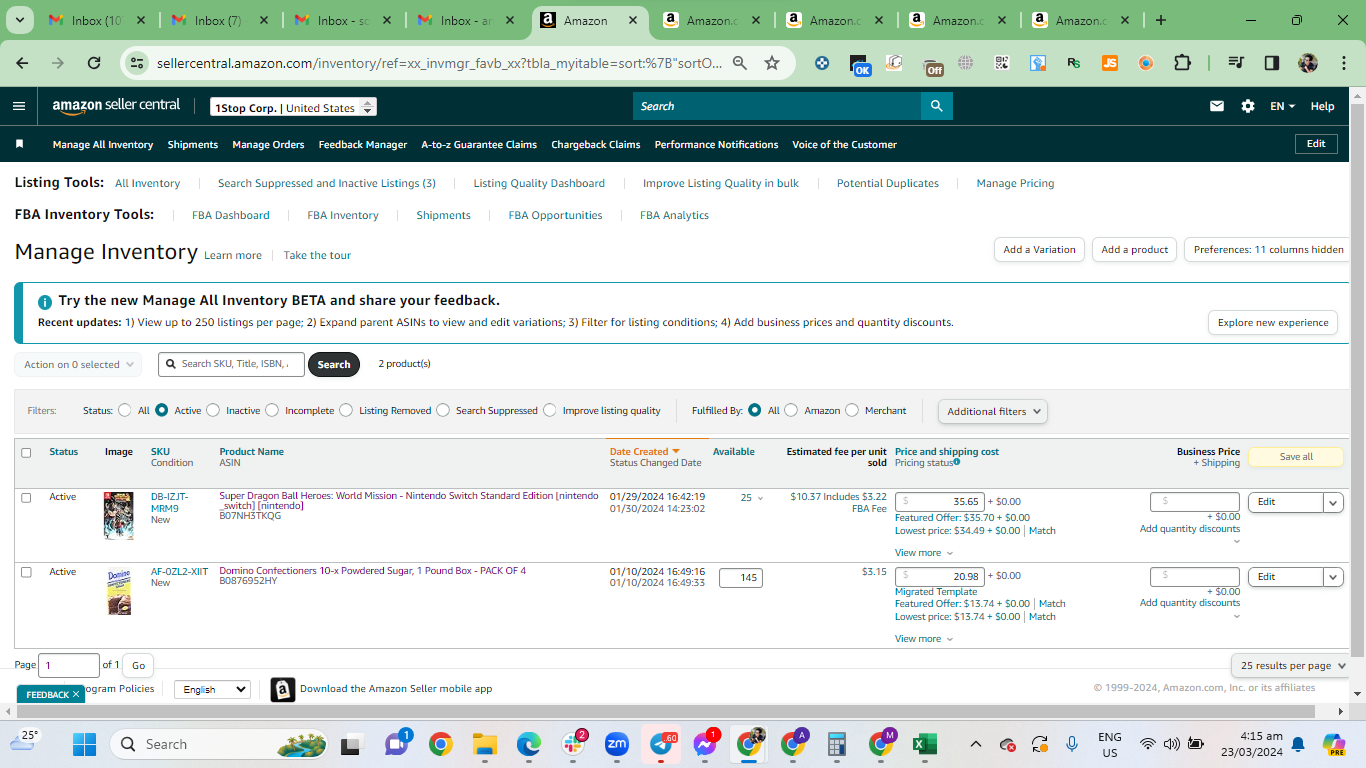The image size is (1366, 768).
Task: Expand View more under the Domino Sugar price
Action: [x=924, y=638]
